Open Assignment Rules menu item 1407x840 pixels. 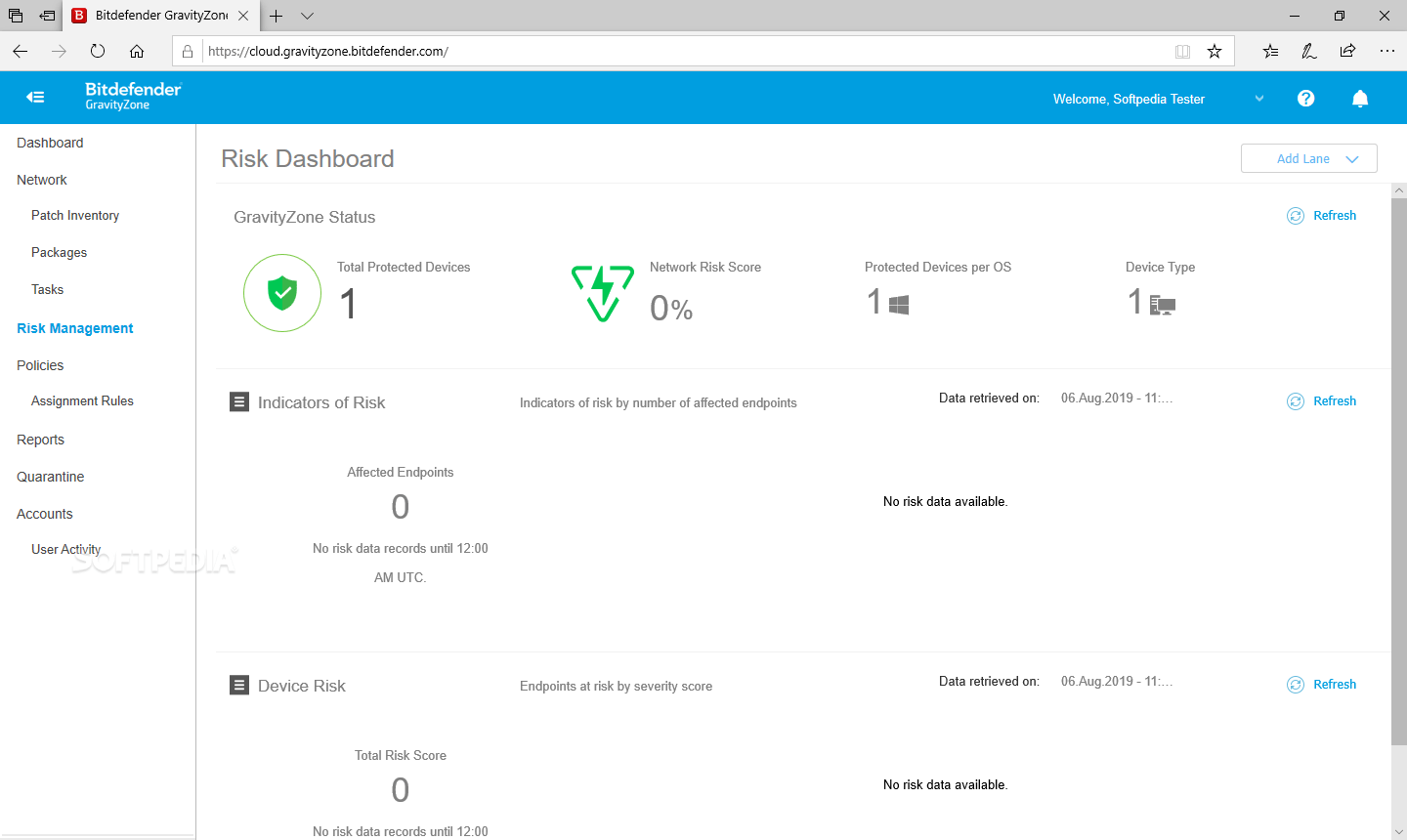coord(82,400)
